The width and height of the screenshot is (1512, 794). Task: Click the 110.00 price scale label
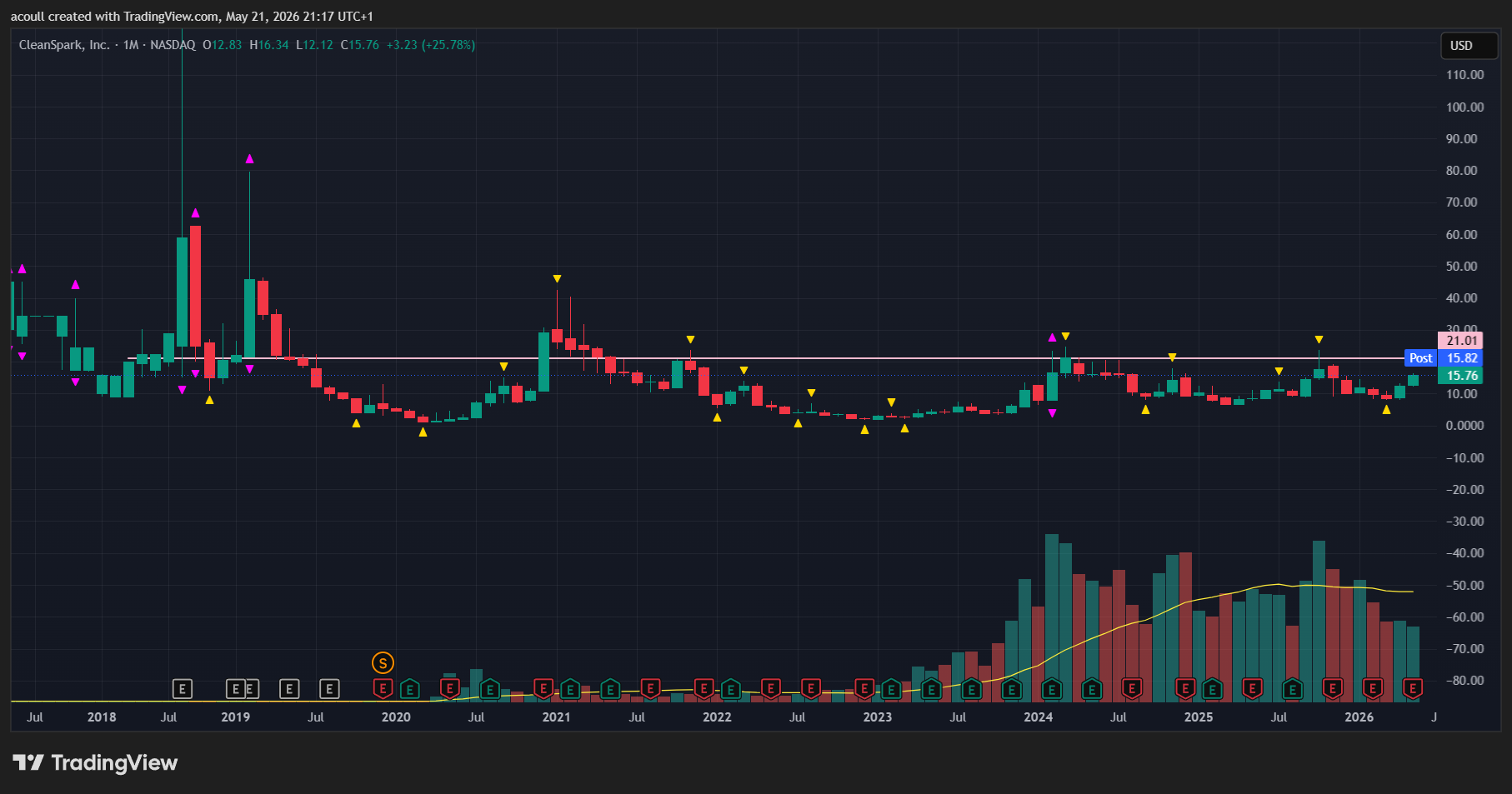pos(1465,75)
